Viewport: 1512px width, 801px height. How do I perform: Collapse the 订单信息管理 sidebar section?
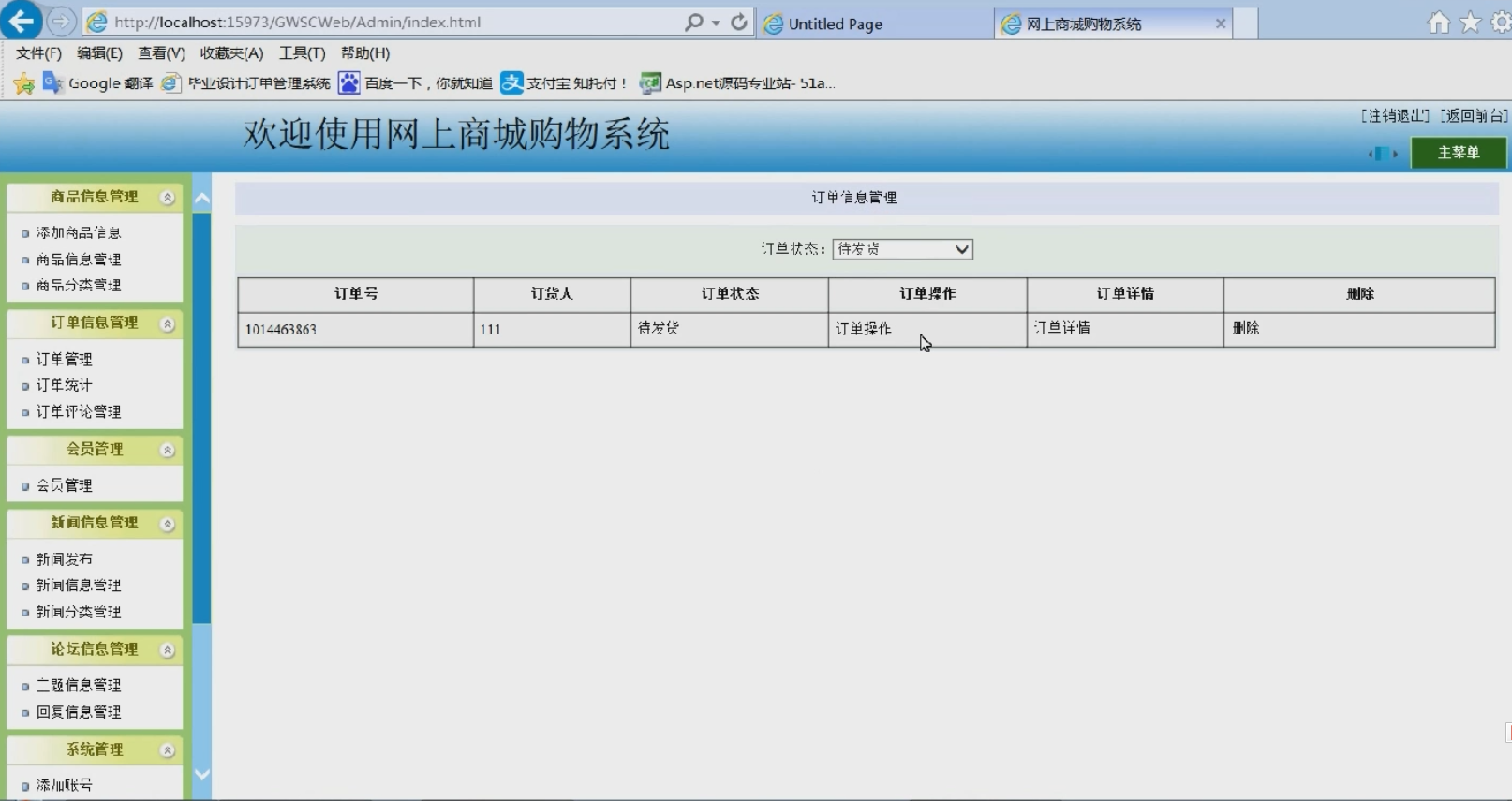(168, 324)
